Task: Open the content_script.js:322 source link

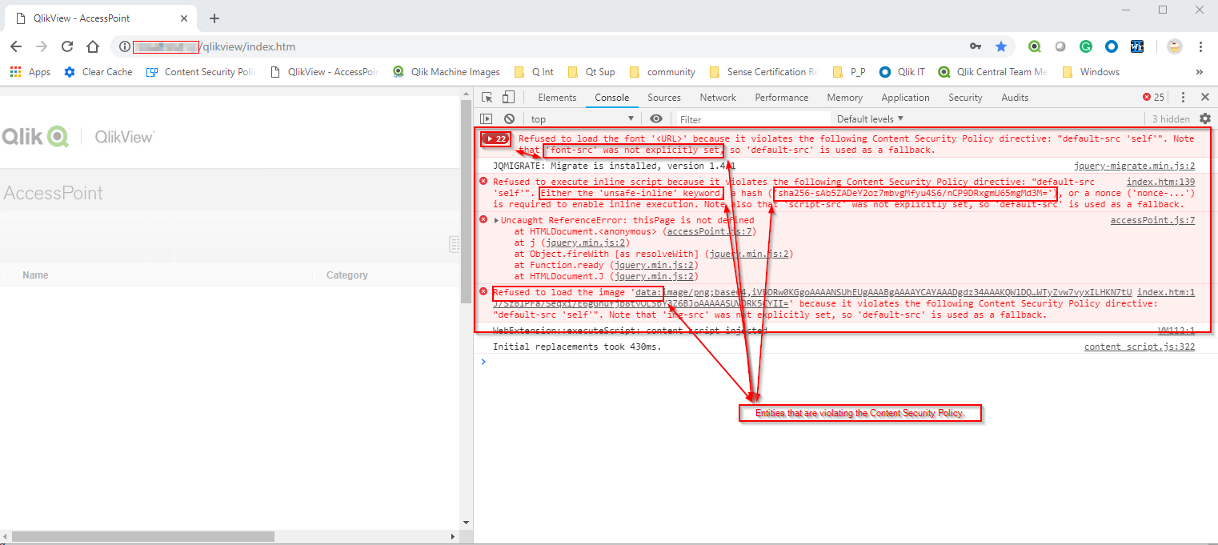Action: [x=1139, y=347]
